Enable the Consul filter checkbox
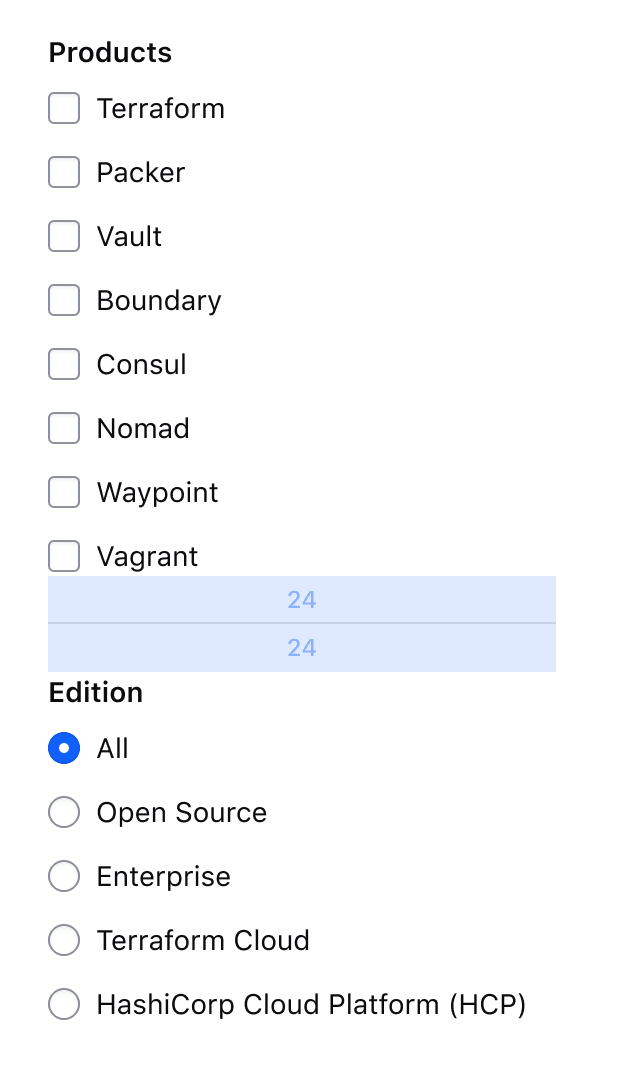Screen dimensions: 624x1072 (63, 364)
